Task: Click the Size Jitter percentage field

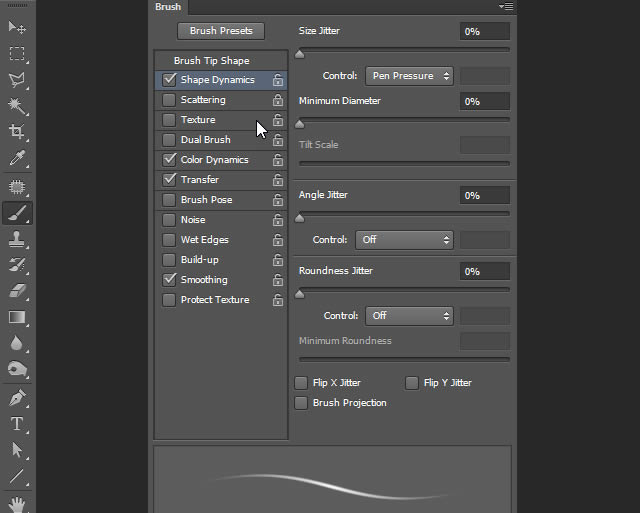Action: tap(484, 31)
